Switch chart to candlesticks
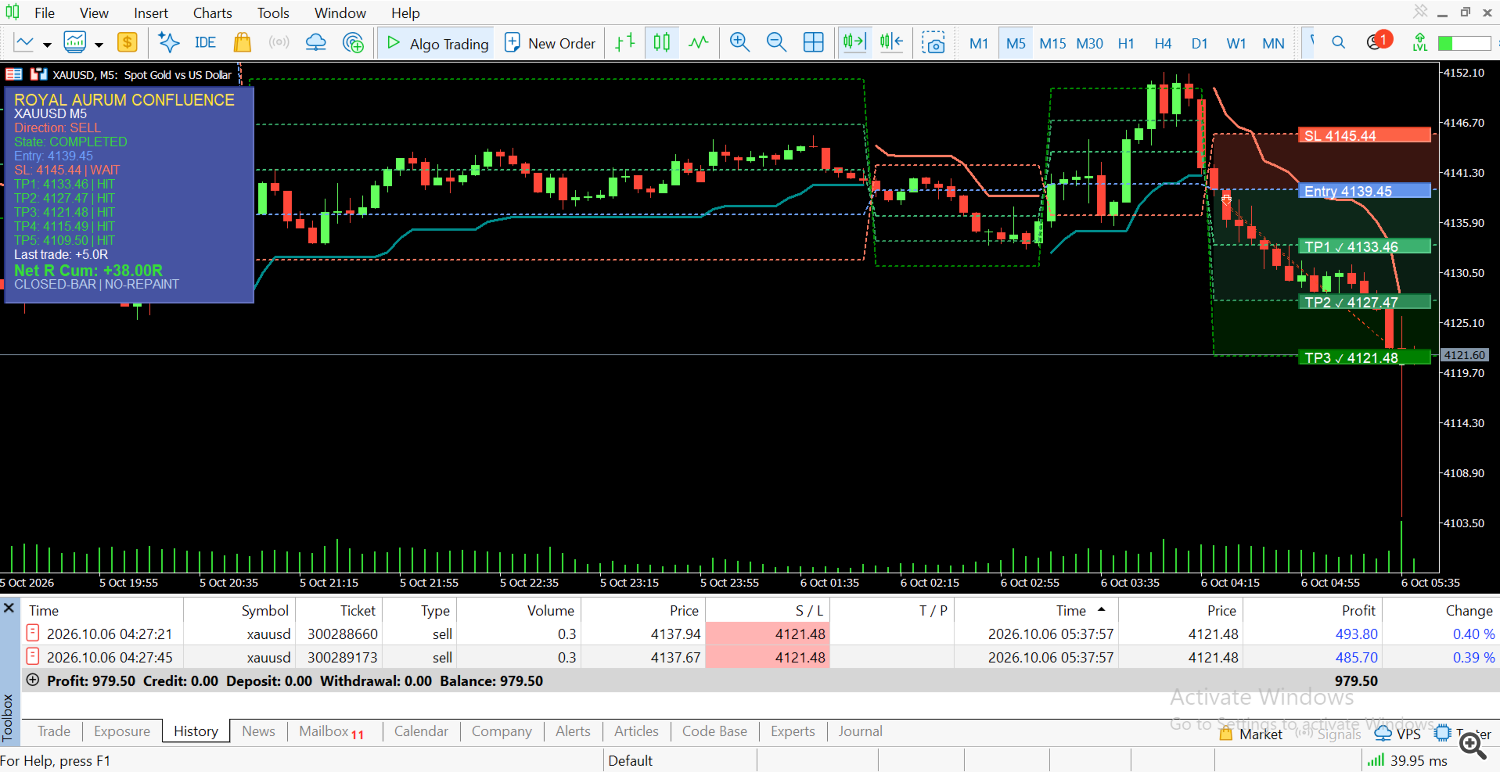The height and width of the screenshot is (772, 1500). pyautogui.click(x=661, y=43)
